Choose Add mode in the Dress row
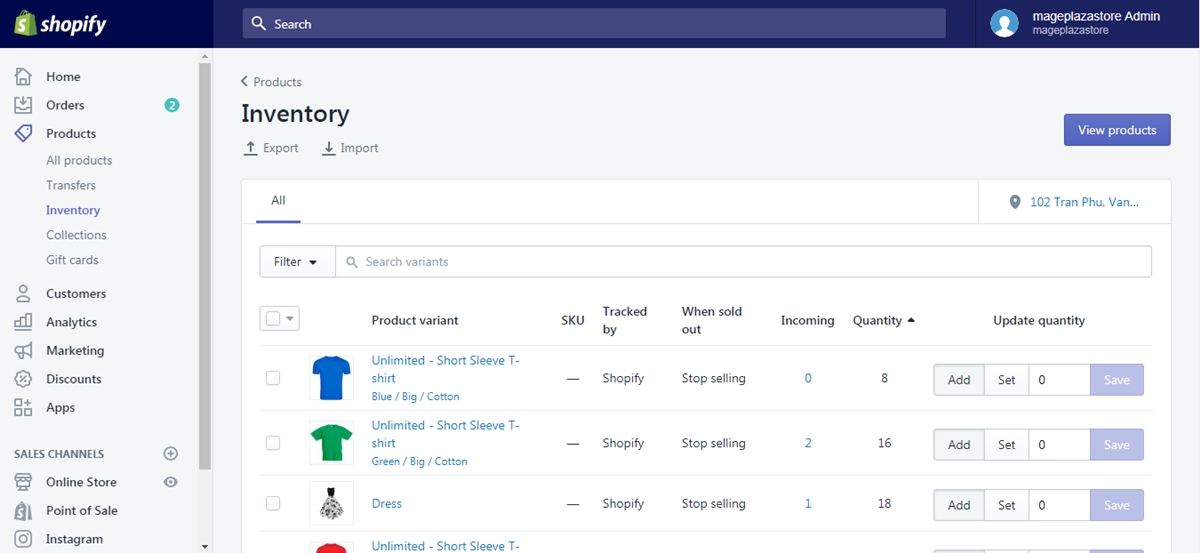Image resolution: width=1200 pixels, height=553 pixels. pos(959,505)
